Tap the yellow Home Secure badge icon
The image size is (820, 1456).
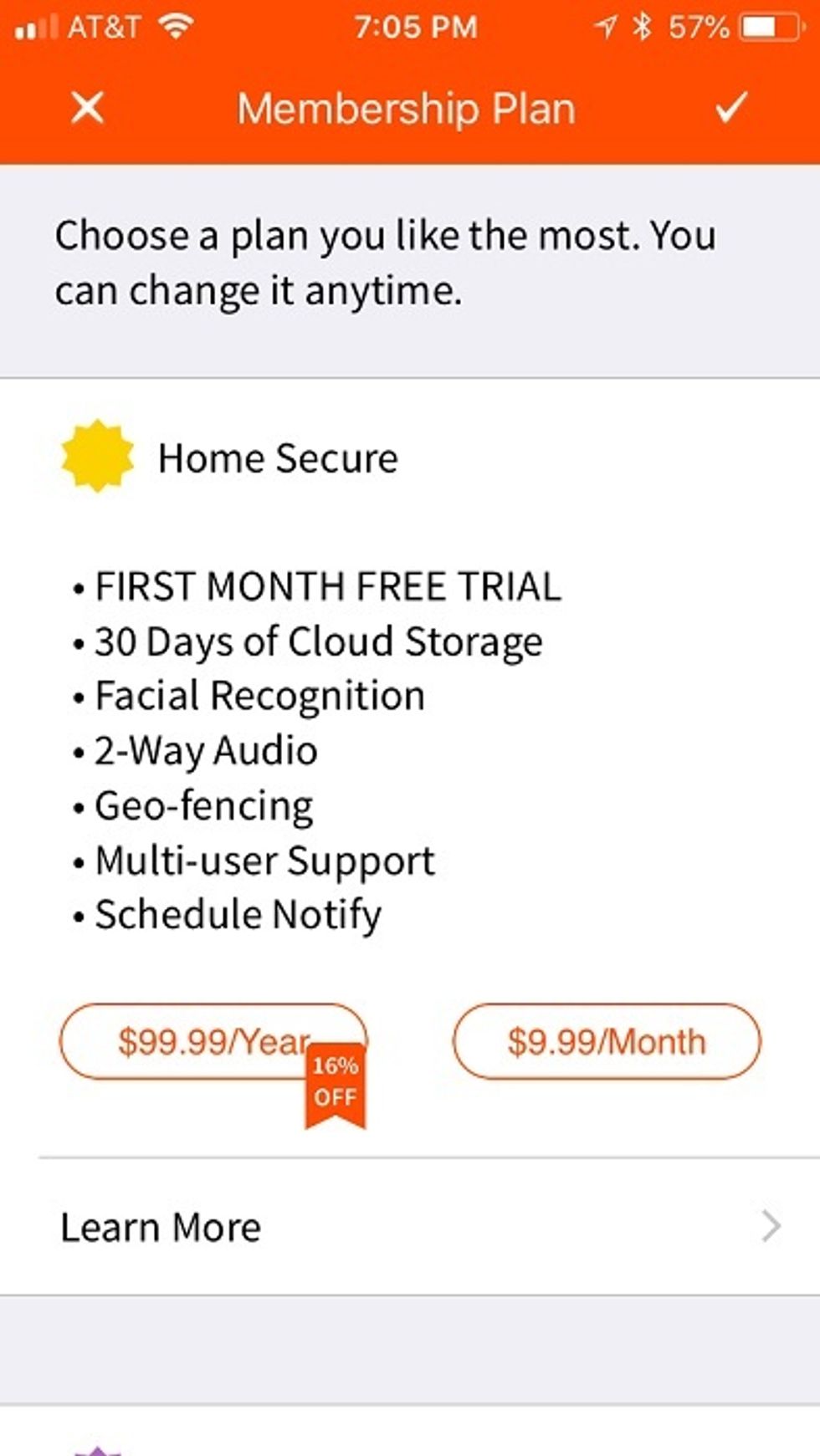pos(99,457)
